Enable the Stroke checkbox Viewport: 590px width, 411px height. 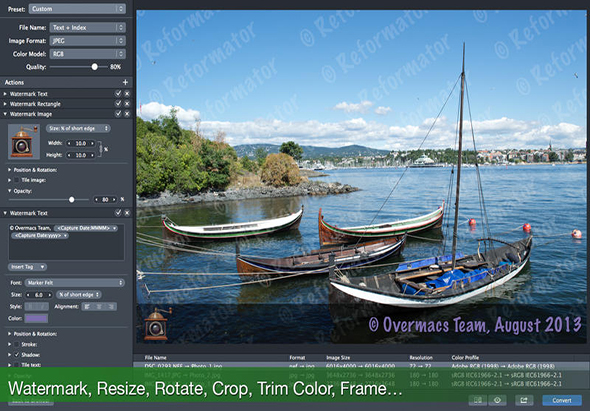(x=17, y=344)
